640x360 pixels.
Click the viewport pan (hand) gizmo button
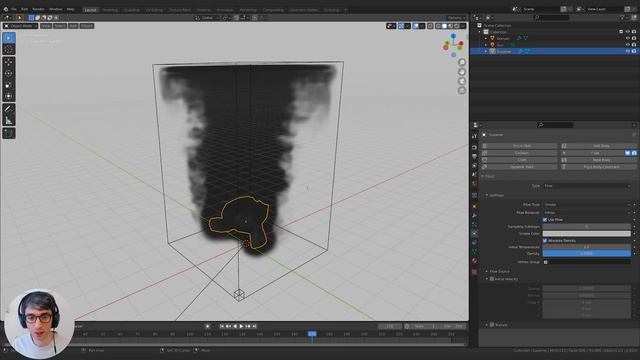click(x=462, y=72)
